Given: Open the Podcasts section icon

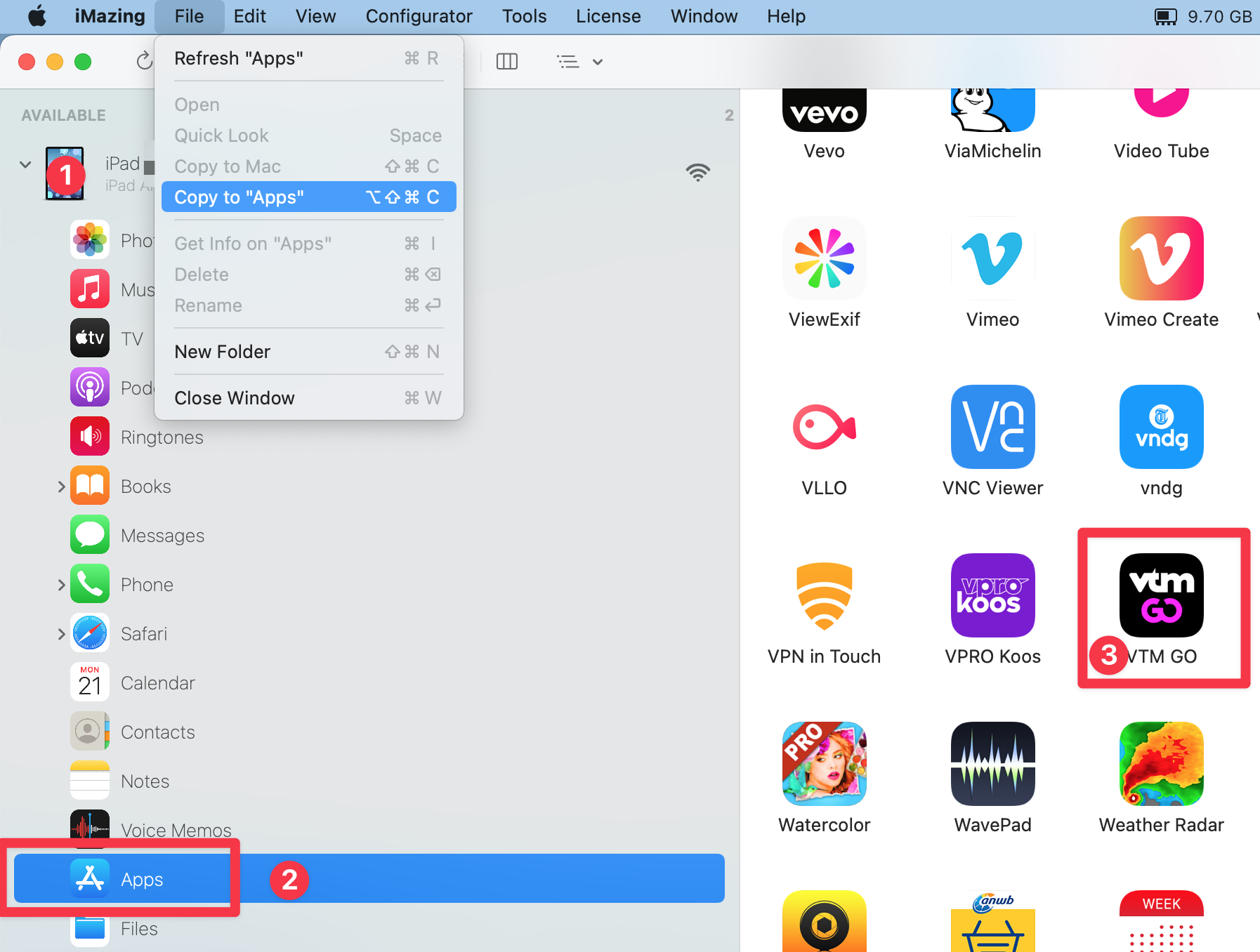Looking at the screenshot, I should point(90,388).
